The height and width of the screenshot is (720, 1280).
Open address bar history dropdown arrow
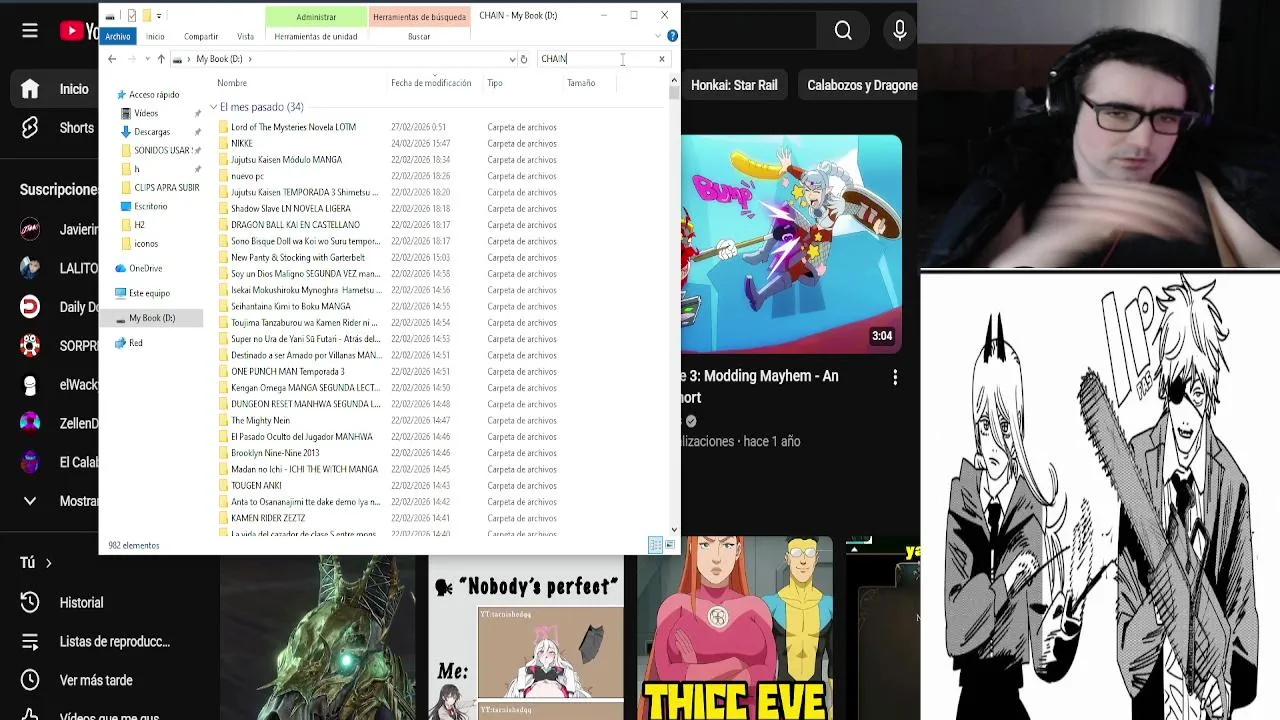(512, 59)
